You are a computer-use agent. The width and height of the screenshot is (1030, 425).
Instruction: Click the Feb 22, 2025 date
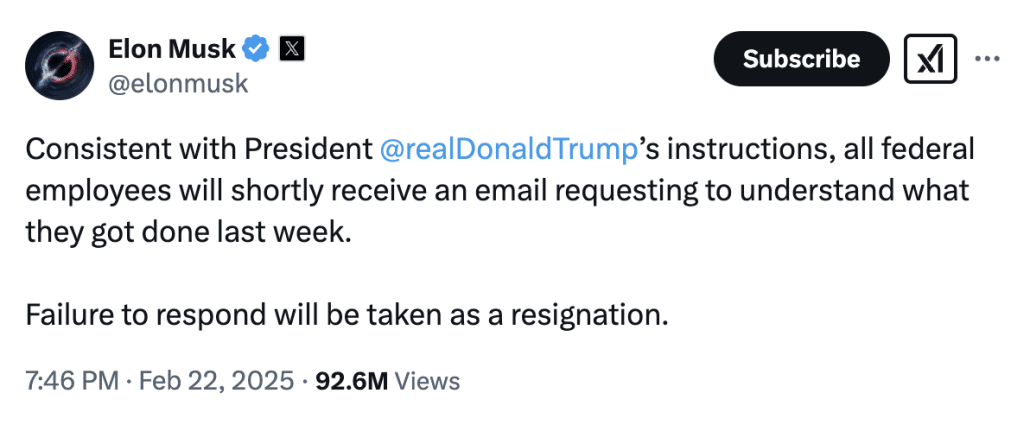217,381
